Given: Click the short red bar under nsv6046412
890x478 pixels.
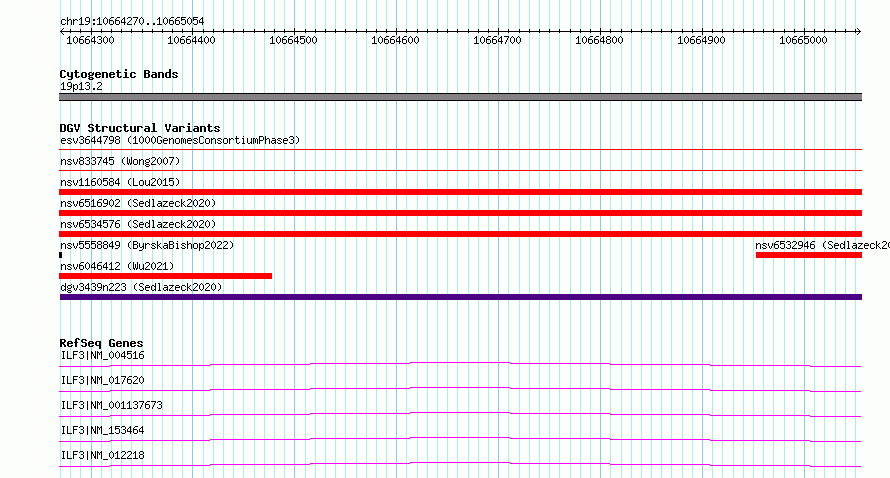Looking at the screenshot, I should coord(165,276).
